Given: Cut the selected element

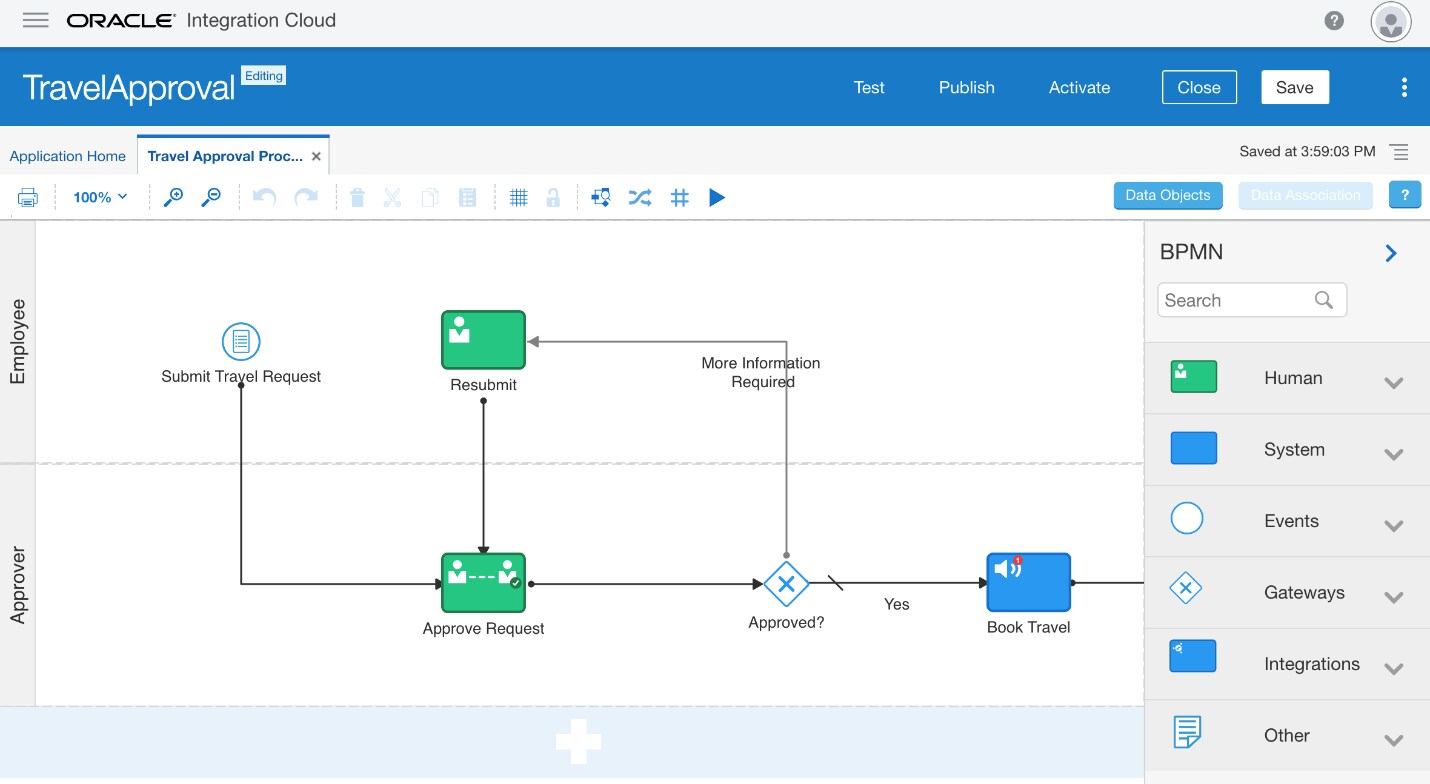Looking at the screenshot, I should click(392, 197).
